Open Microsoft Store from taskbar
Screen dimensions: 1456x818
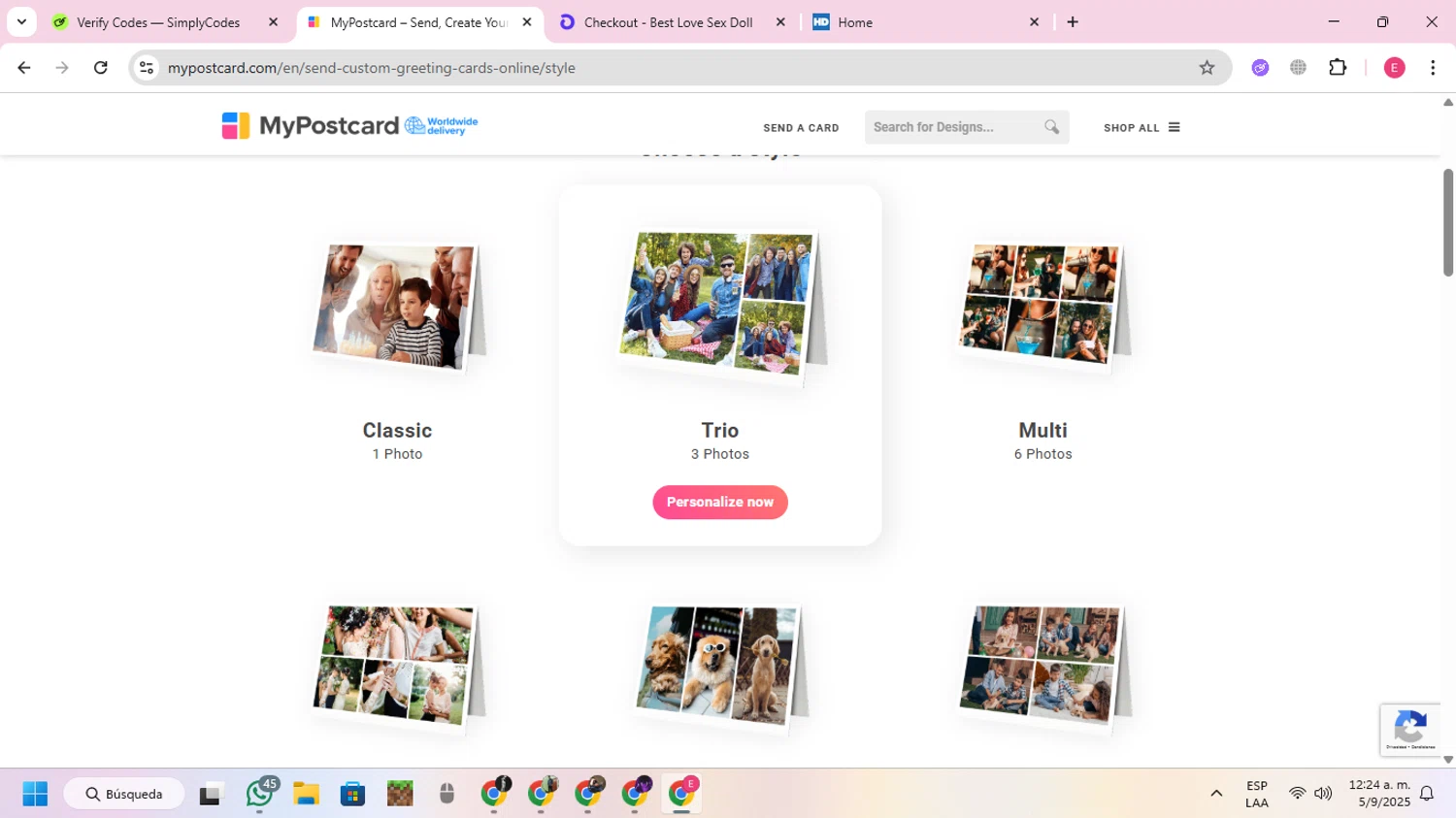(x=352, y=794)
